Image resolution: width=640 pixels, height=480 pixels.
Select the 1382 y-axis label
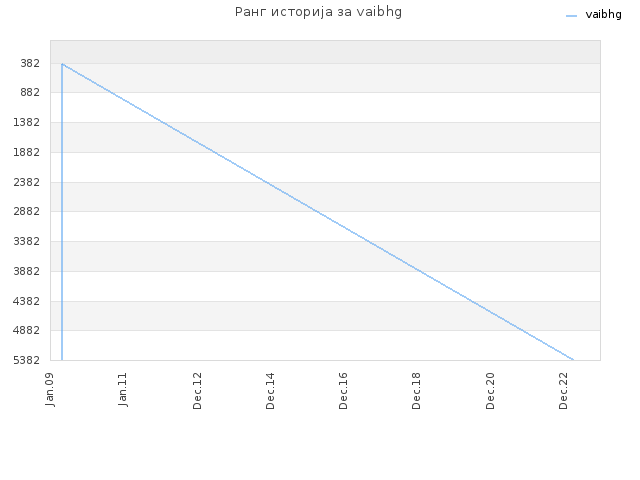click(x=27, y=122)
